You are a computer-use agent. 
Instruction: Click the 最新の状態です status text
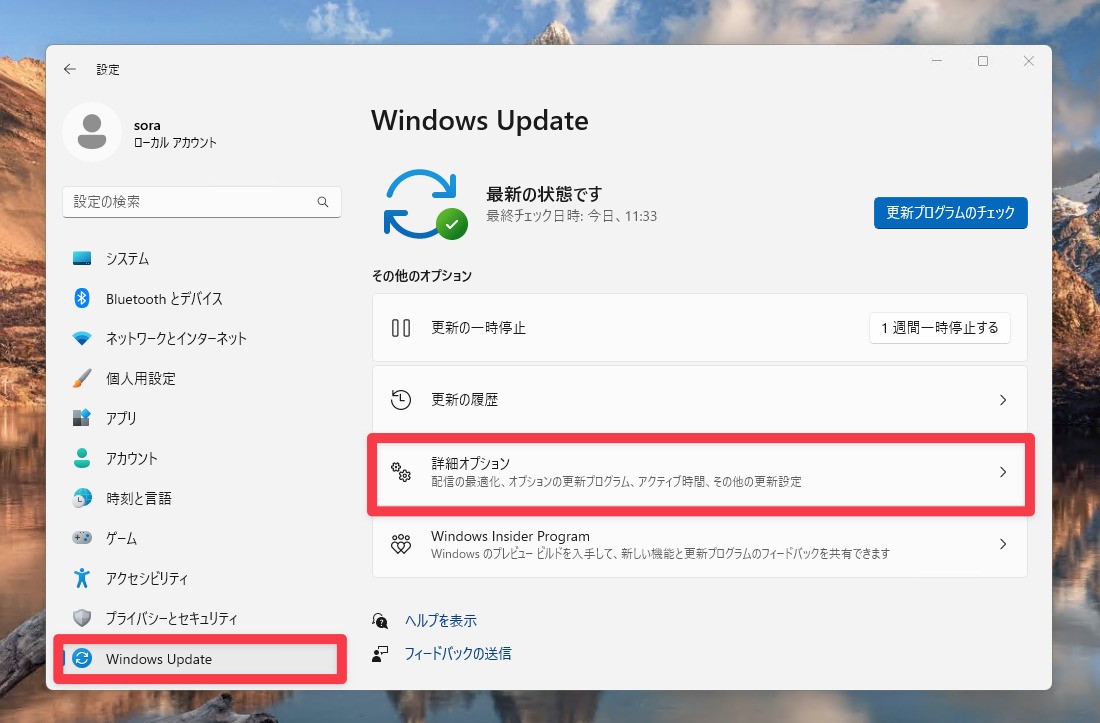(x=544, y=194)
